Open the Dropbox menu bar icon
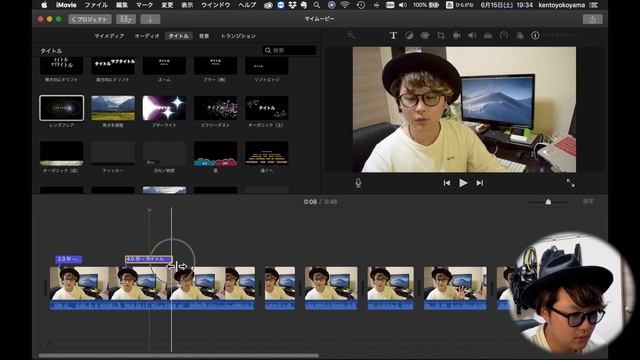 coord(292,5)
